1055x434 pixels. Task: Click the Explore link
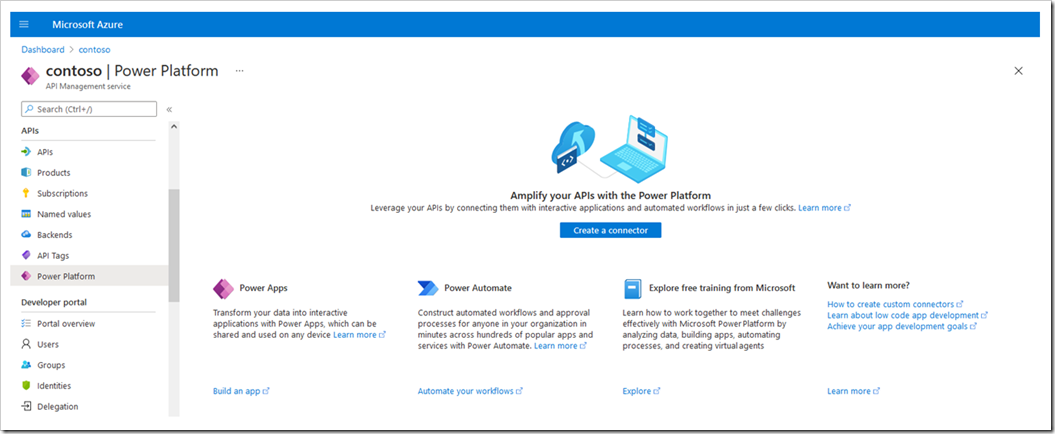pyautogui.click(x=641, y=391)
